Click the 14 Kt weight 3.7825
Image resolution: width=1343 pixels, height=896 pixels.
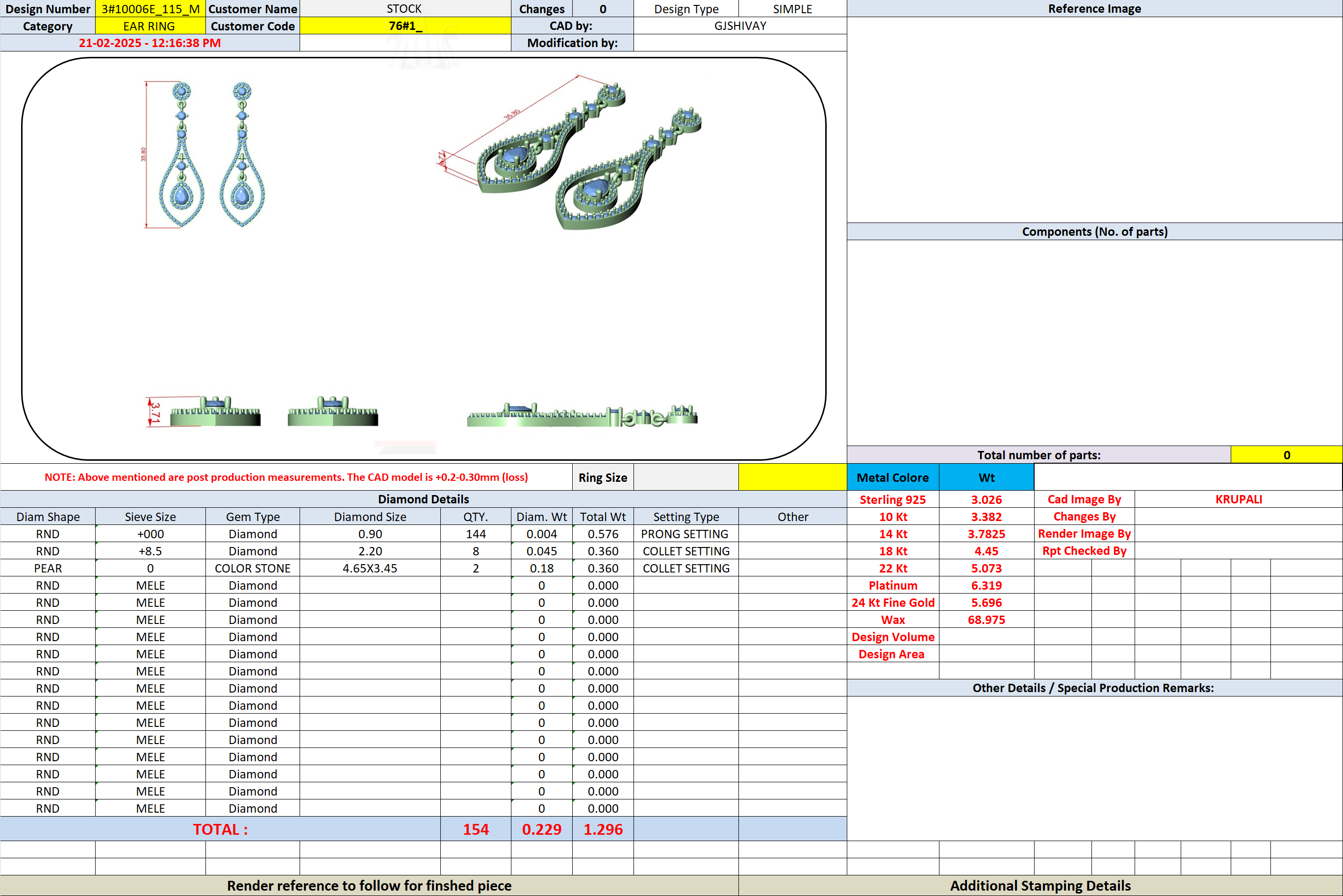pyautogui.click(x=987, y=534)
